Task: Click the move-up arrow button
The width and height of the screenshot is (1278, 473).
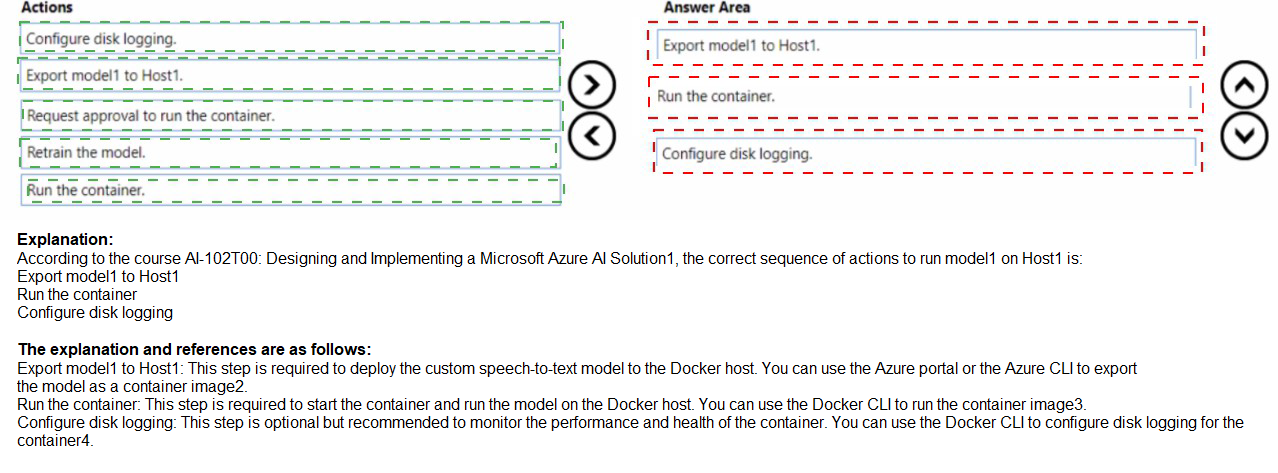Action: (1243, 87)
